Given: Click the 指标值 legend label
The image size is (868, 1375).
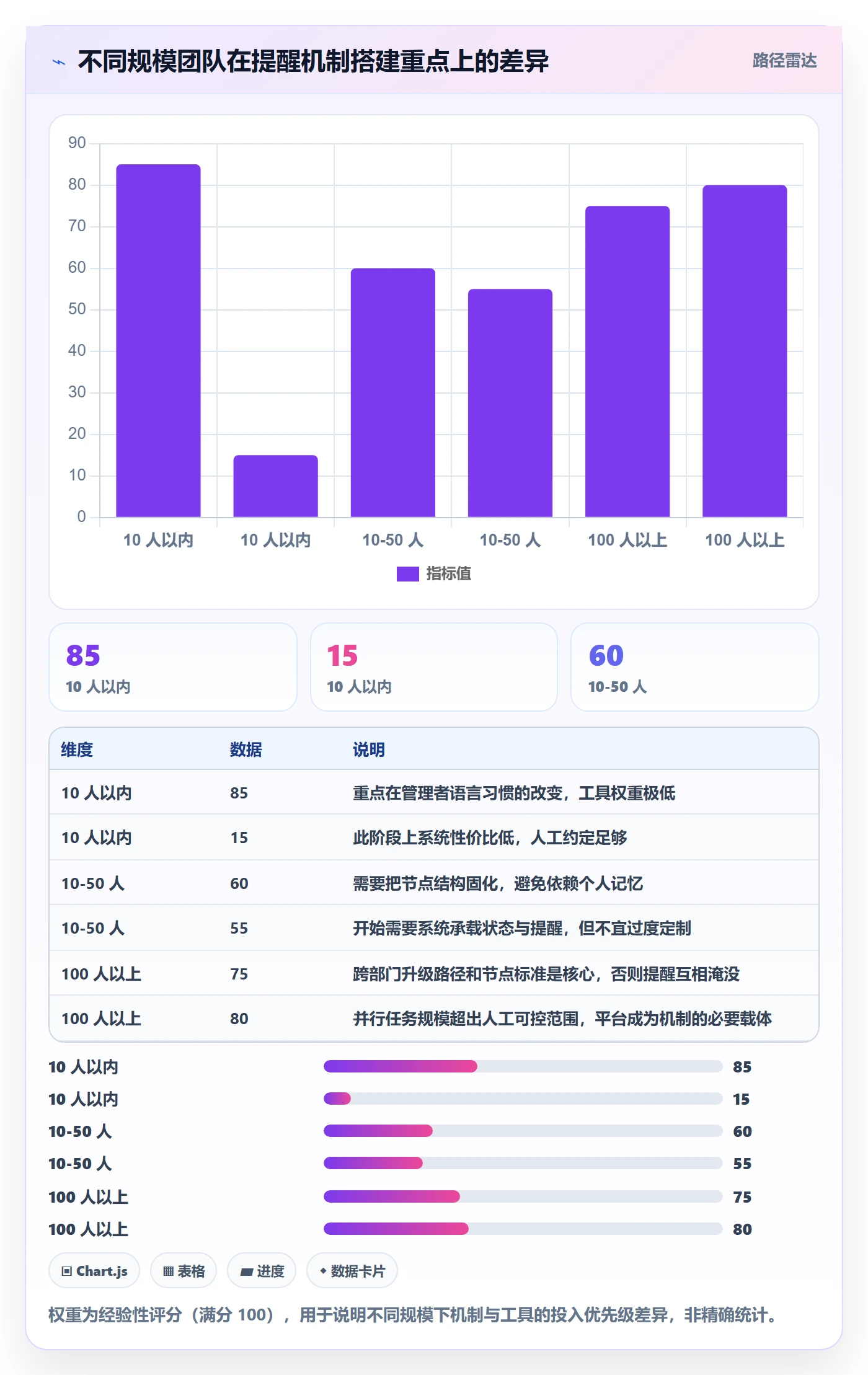Looking at the screenshot, I should [448, 574].
